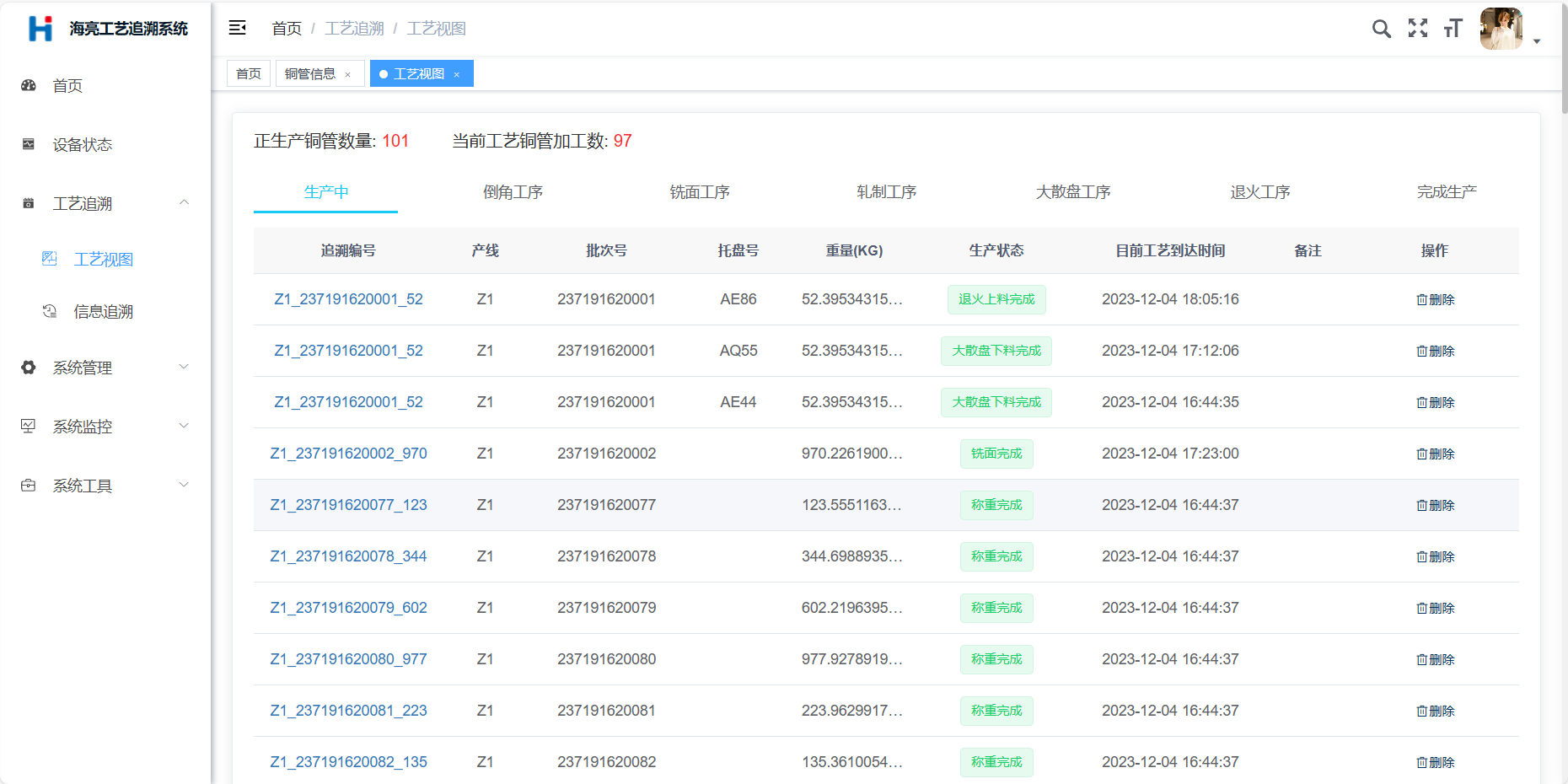This screenshot has width=1568, height=784.
Task: Collapse the 工艺追溯 menu chevron
Action: pos(184,202)
